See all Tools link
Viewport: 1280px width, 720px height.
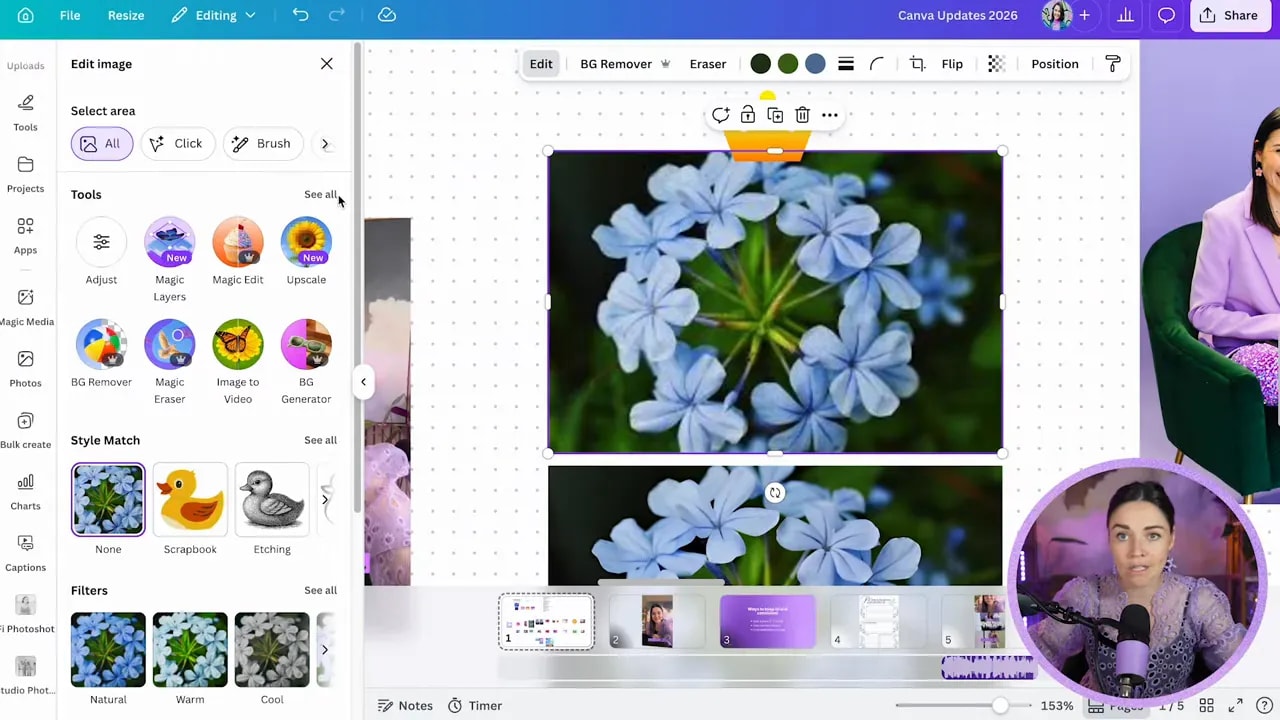point(320,195)
